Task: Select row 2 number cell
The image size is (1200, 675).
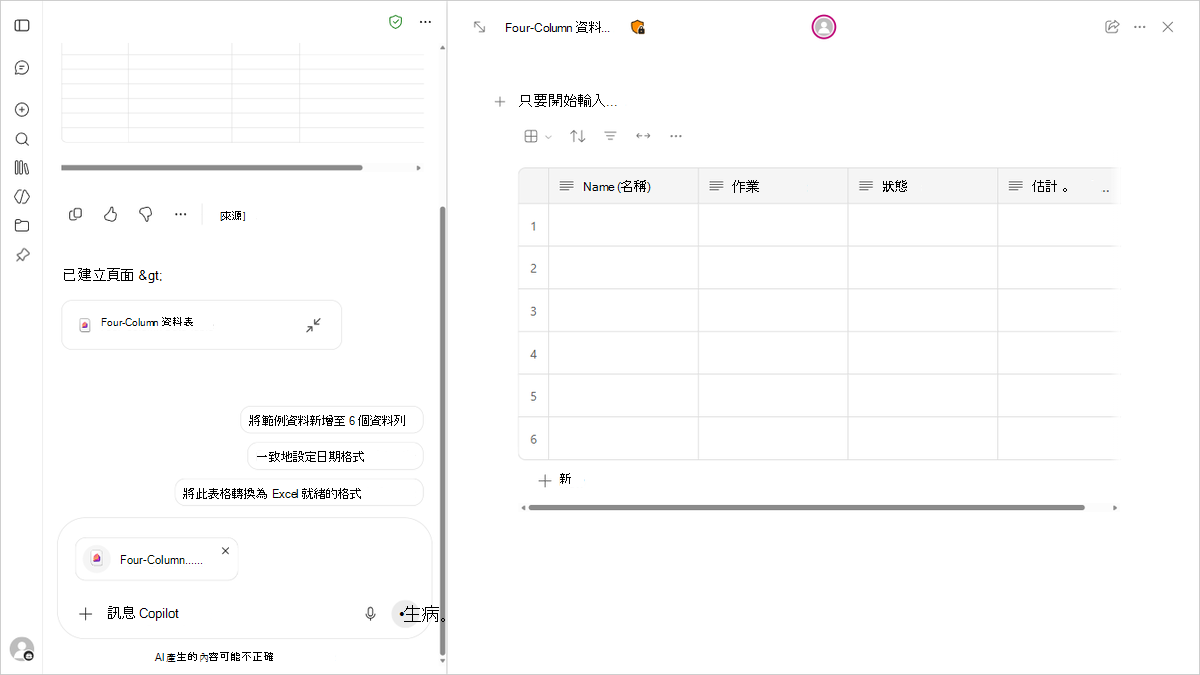Action: pyautogui.click(x=533, y=268)
